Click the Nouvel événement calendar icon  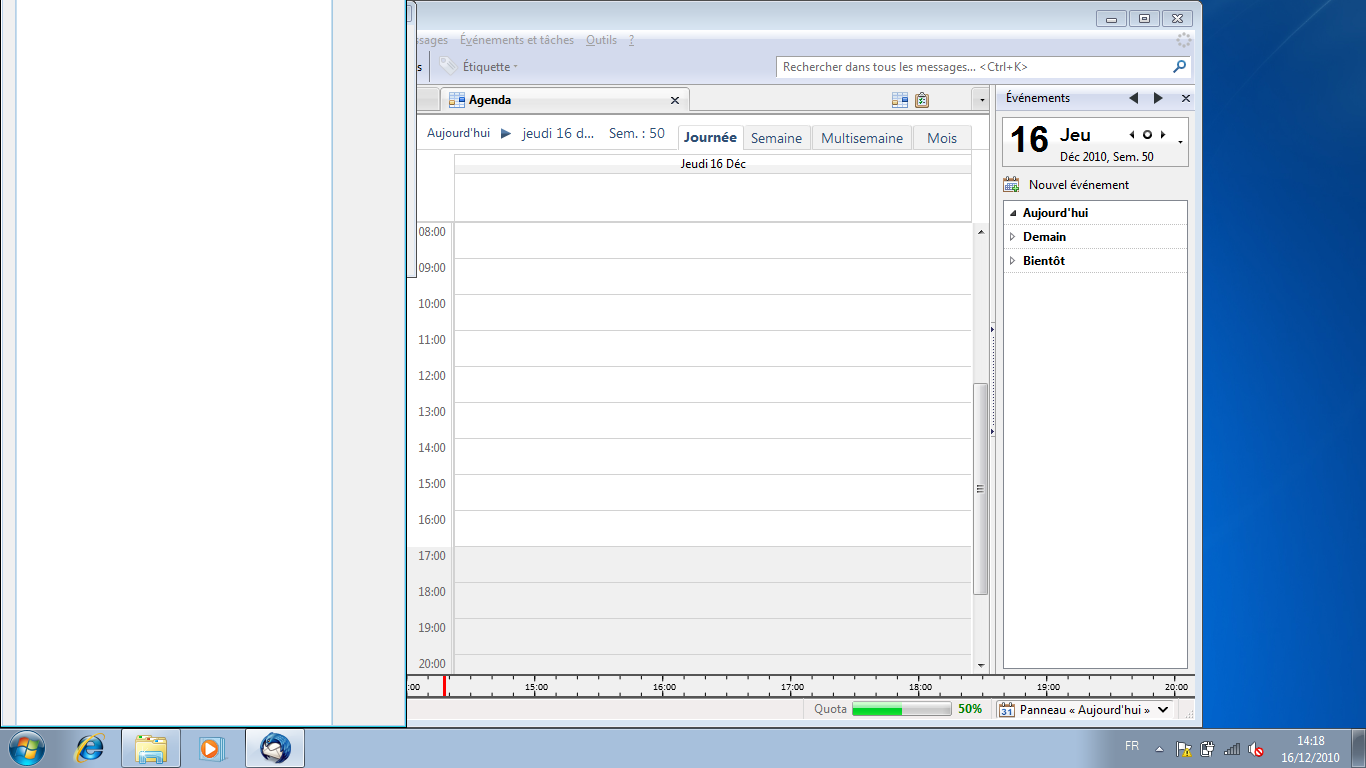[1011, 185]
